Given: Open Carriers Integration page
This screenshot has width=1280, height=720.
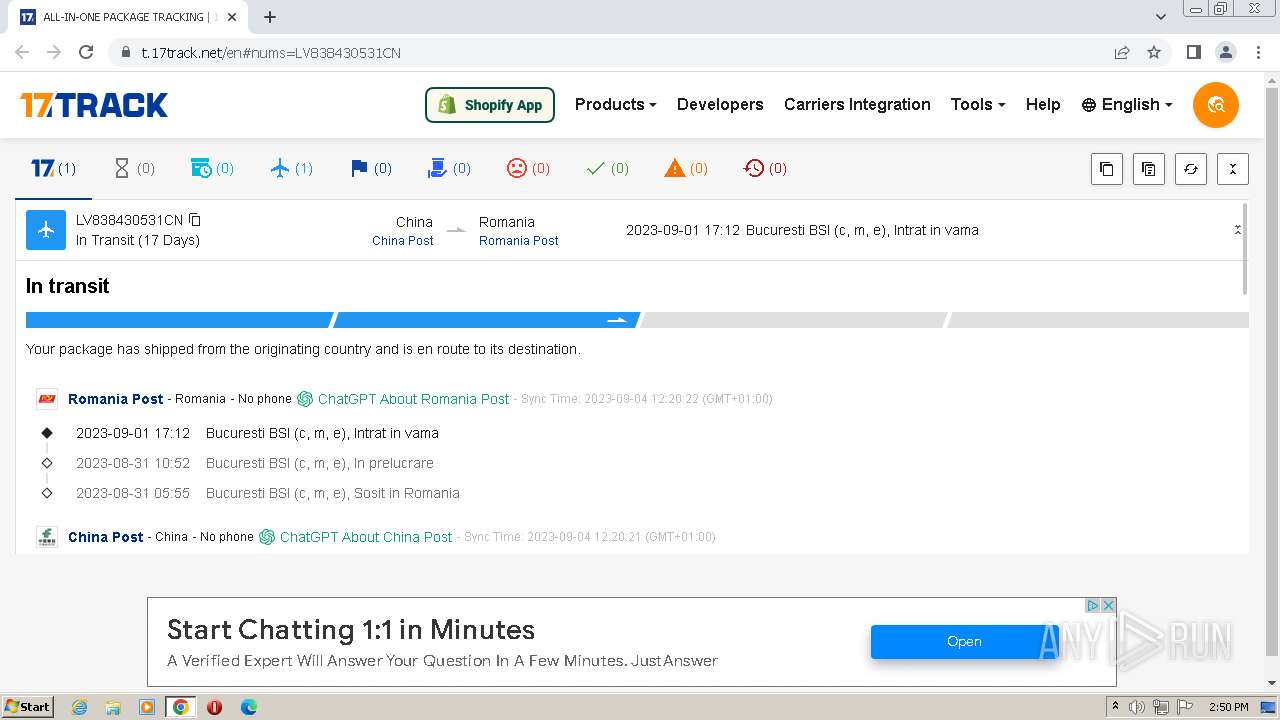Looking at the screenshot, I should coord(857,104).
